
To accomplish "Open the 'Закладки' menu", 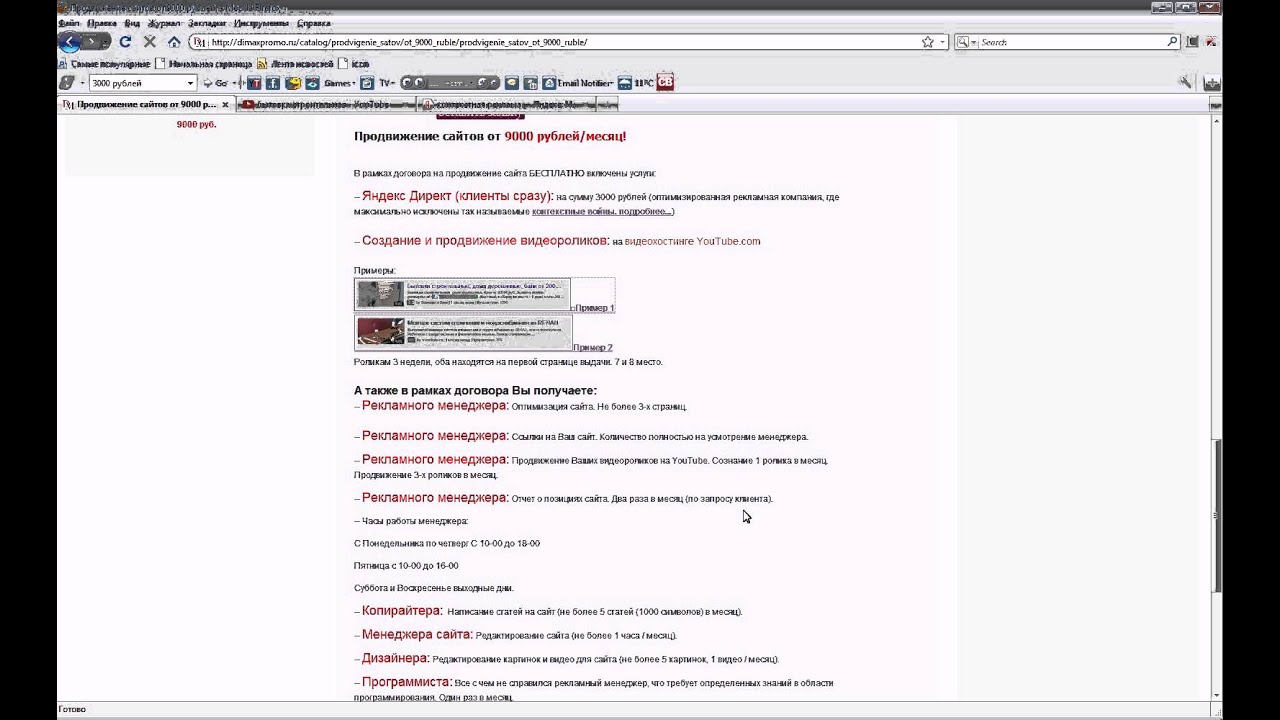I will point(207,23).
